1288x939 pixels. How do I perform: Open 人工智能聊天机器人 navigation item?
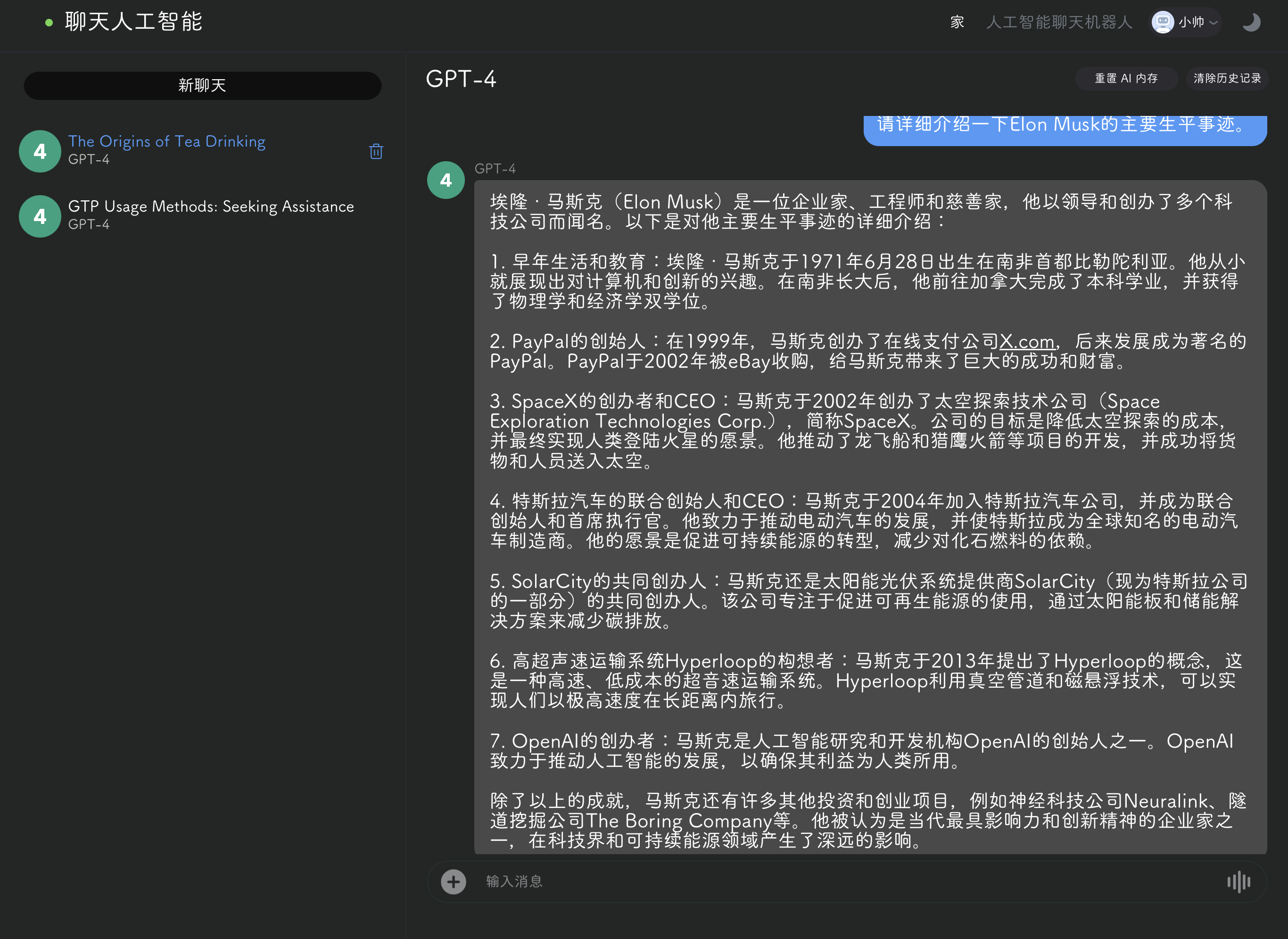click(x=1059, y=22)
